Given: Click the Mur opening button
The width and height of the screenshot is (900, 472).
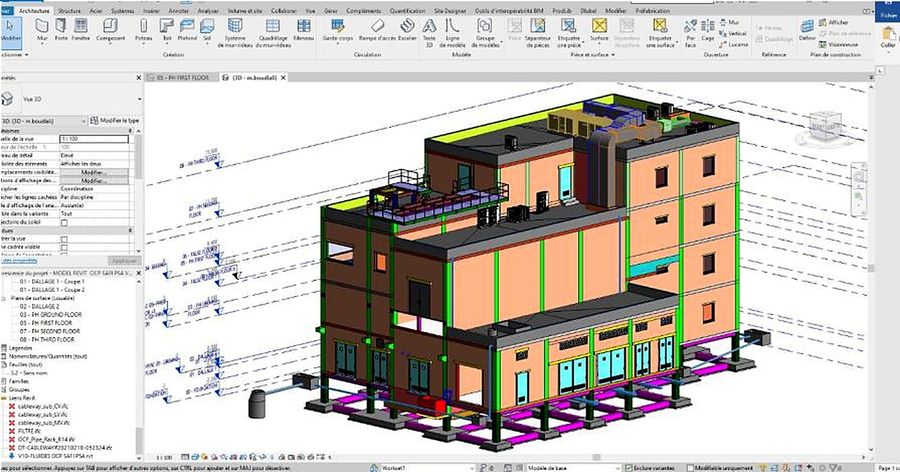Looking at the screenshot, I should point(729,22).
